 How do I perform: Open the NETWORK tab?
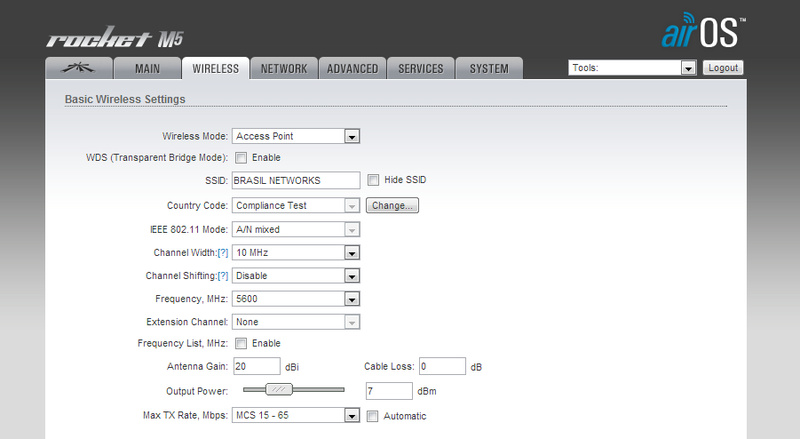tap(284, 68)
